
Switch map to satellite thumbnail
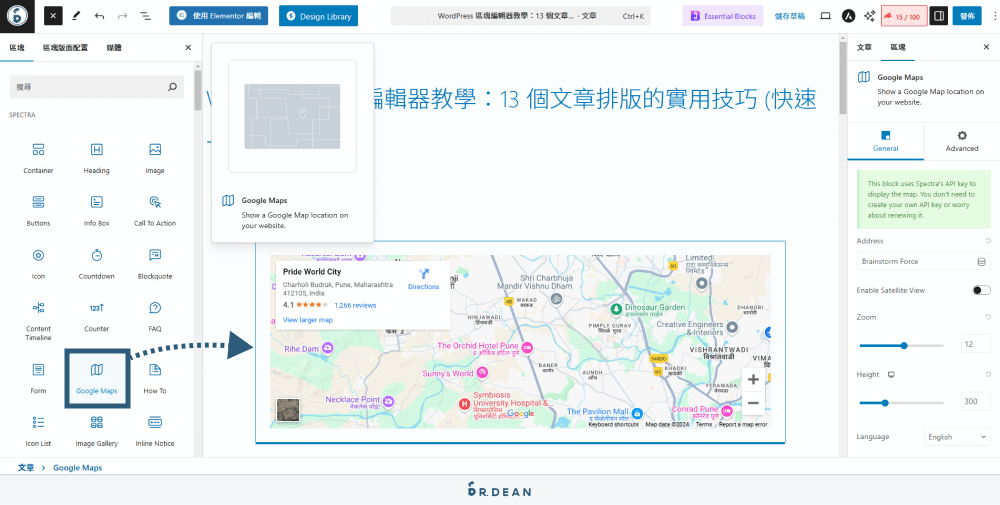pos(288,410)
